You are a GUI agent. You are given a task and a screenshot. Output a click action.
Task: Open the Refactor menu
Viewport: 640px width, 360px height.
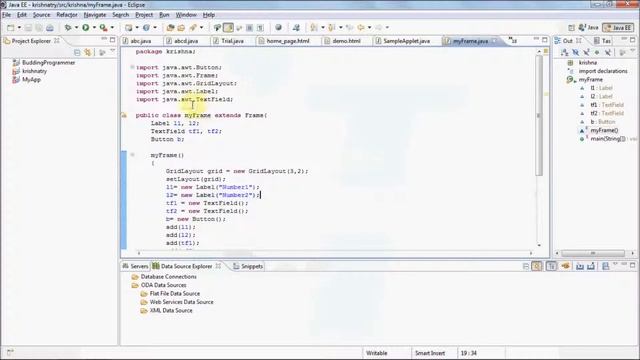pyautogui.click(x=67, y=15)
